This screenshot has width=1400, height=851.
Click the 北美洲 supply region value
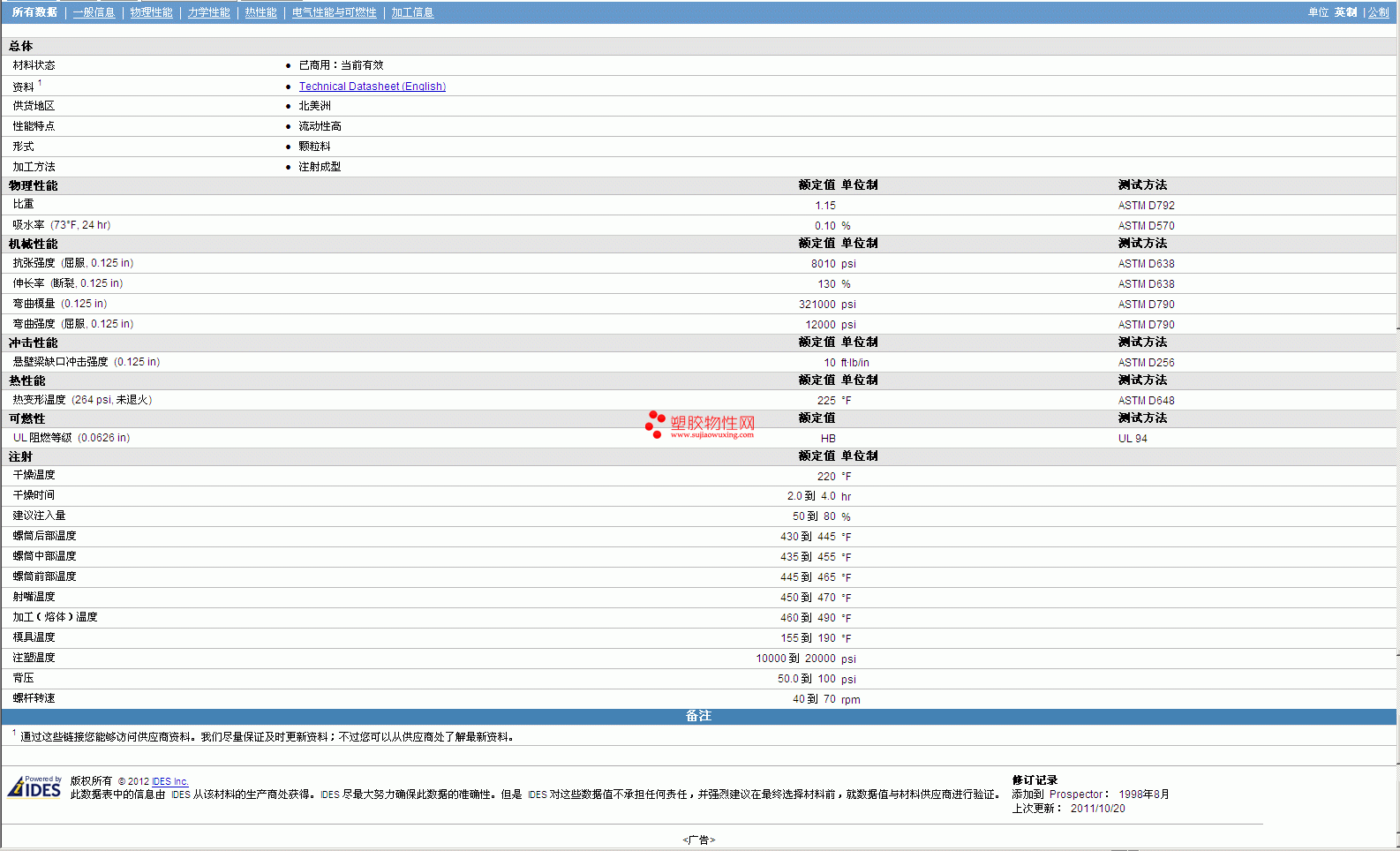(314, 106)
